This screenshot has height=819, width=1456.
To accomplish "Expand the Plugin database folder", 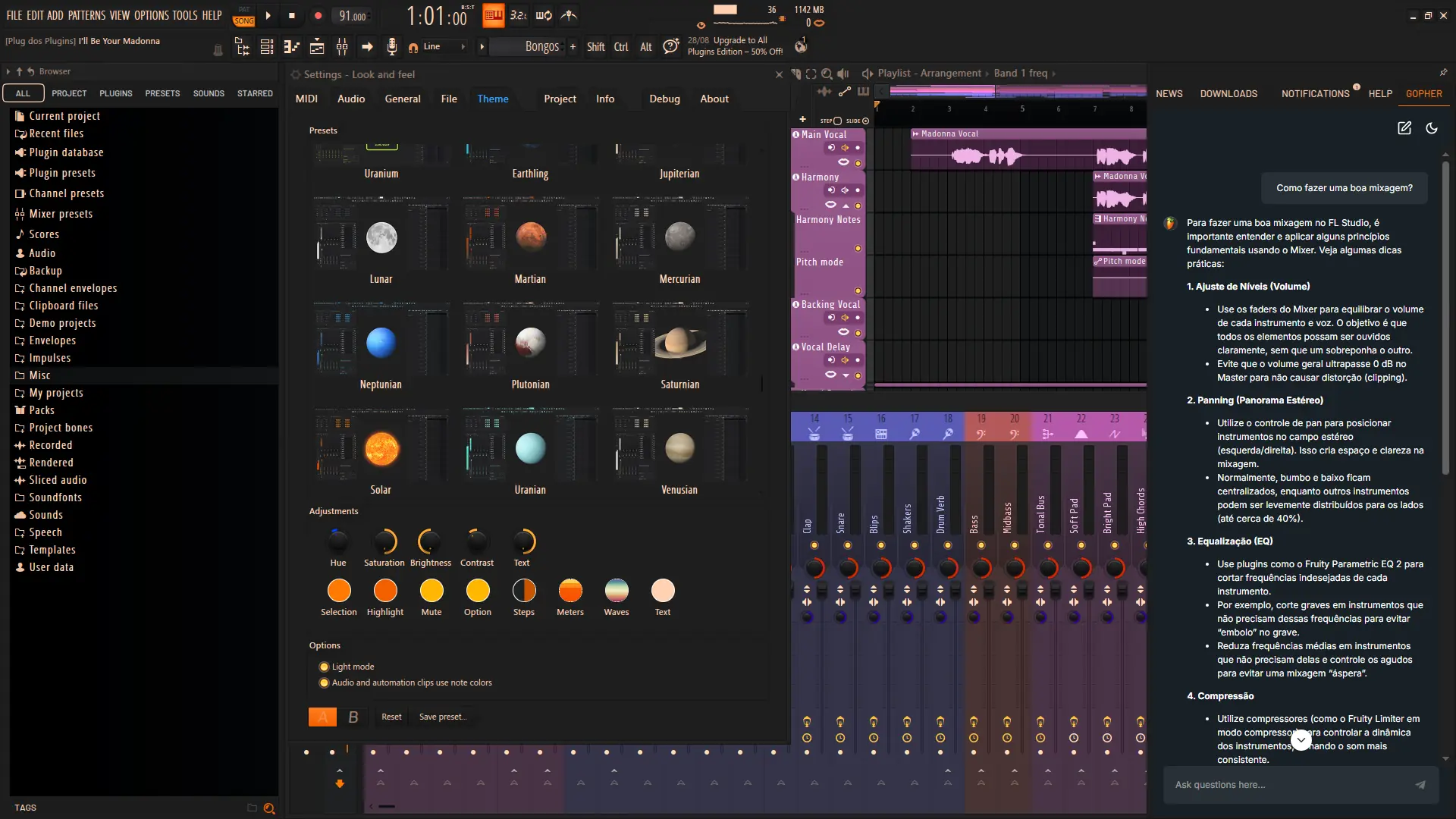I will [66, 152].
